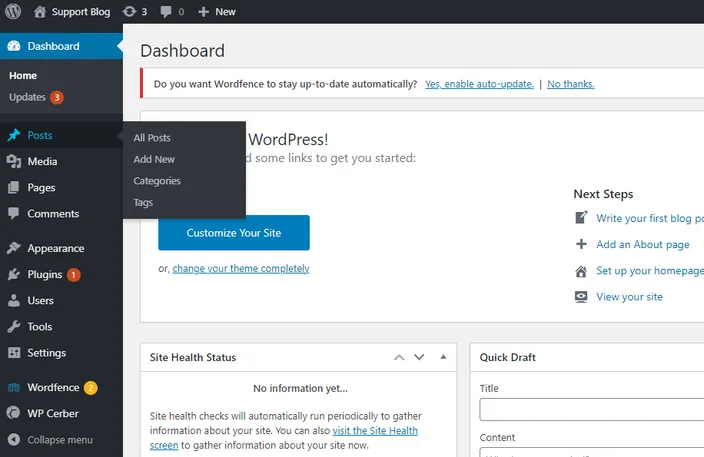
Task: Choose Tags from Posts flyout
Action: 143,202
